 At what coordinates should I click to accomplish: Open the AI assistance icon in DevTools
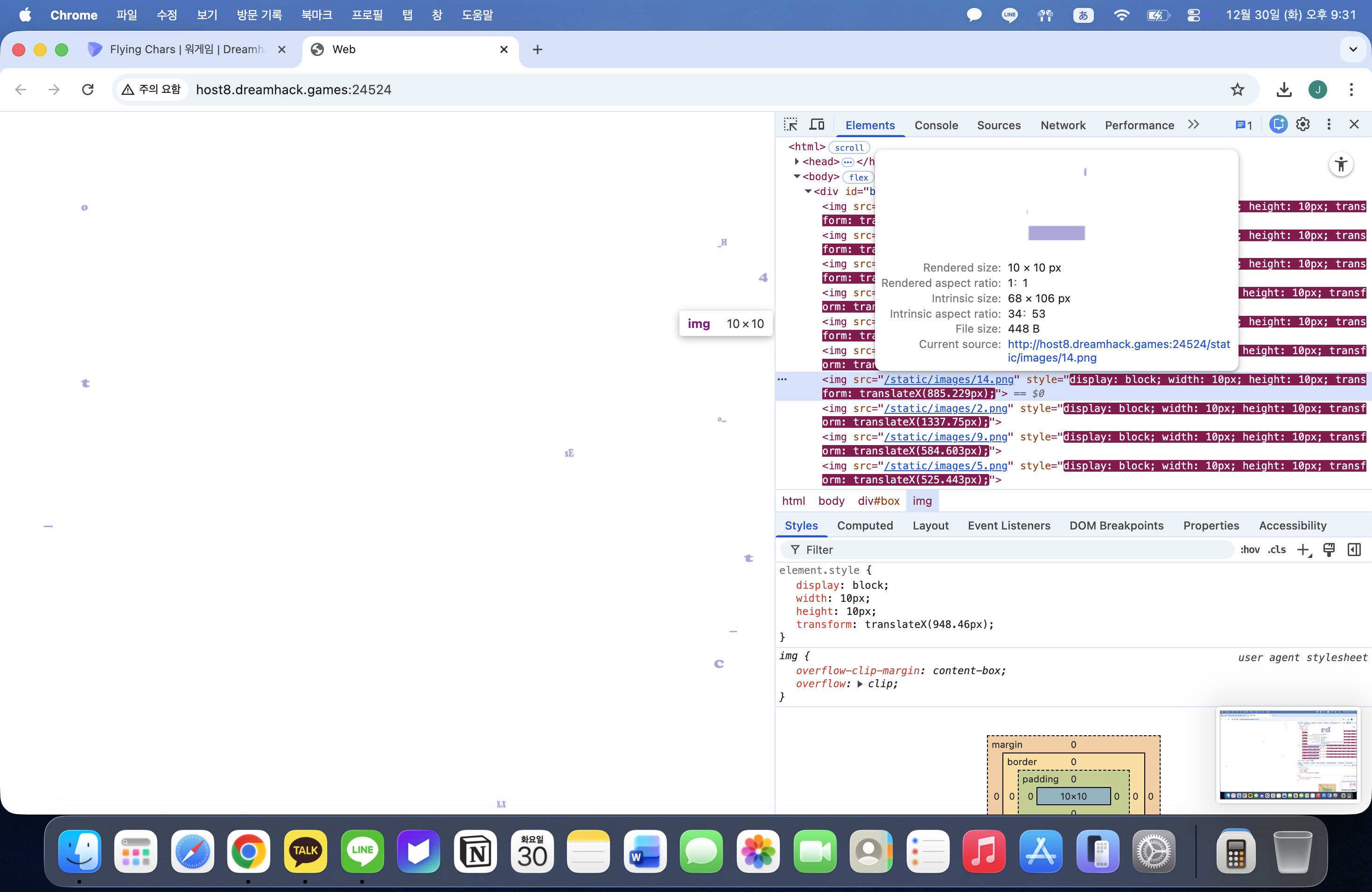[x=1278, y=125]
